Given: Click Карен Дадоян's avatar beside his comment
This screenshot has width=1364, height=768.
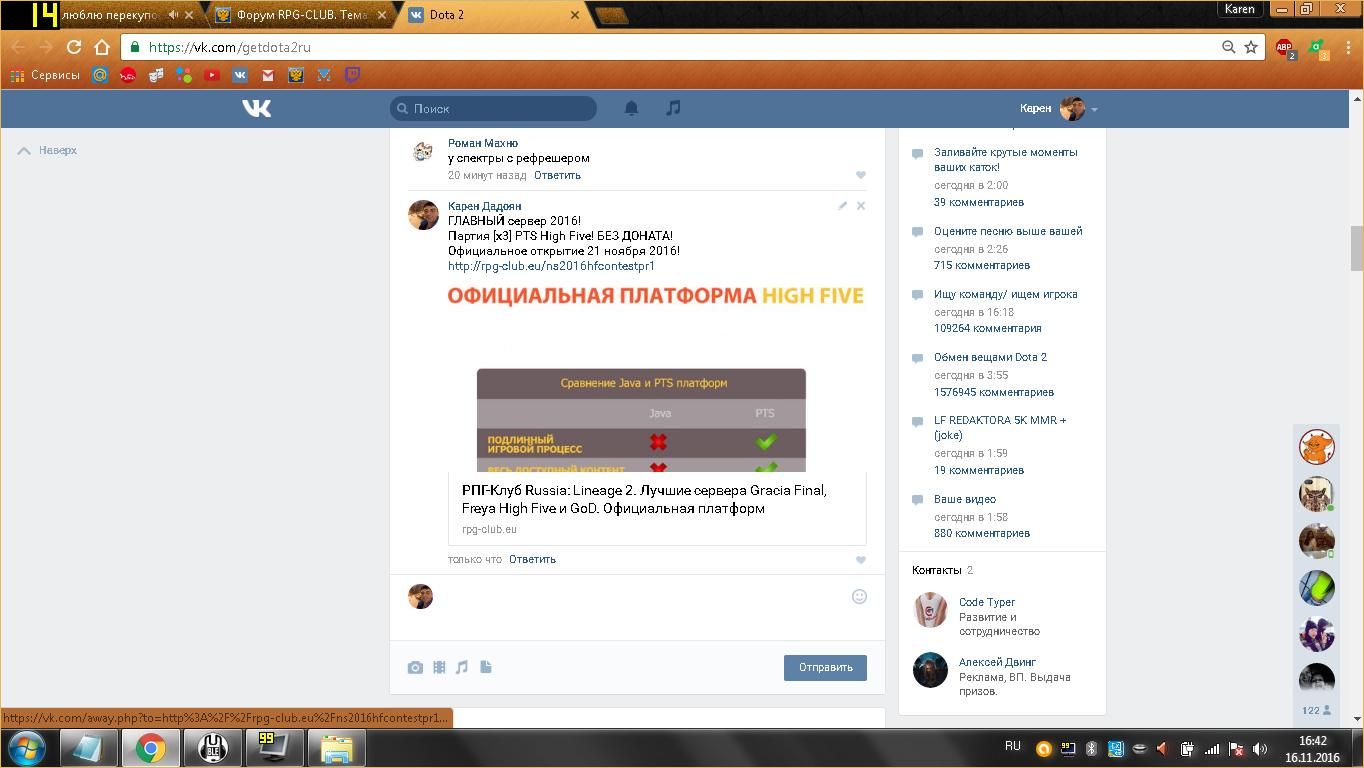Looking at the screenshot, I should pos(423,215).
